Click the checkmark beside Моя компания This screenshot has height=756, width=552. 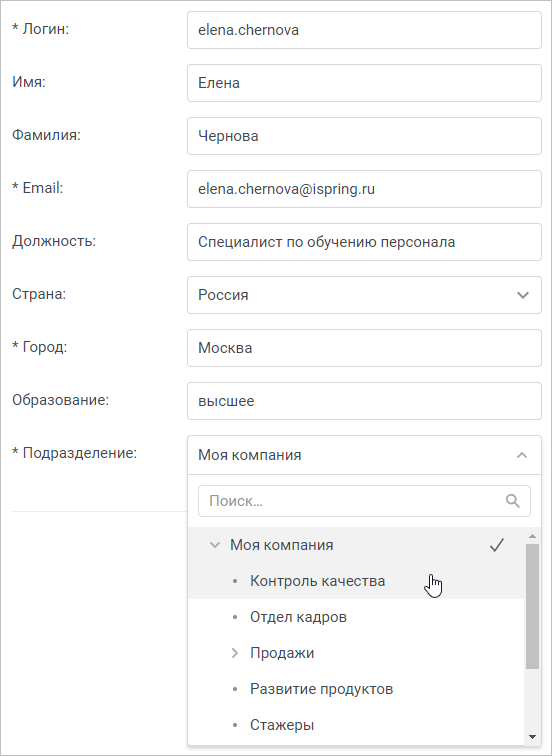tap(497, 545)
